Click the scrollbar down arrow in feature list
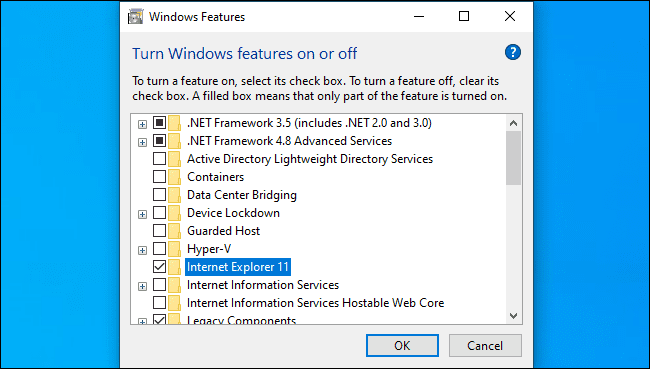 [514, 316]
